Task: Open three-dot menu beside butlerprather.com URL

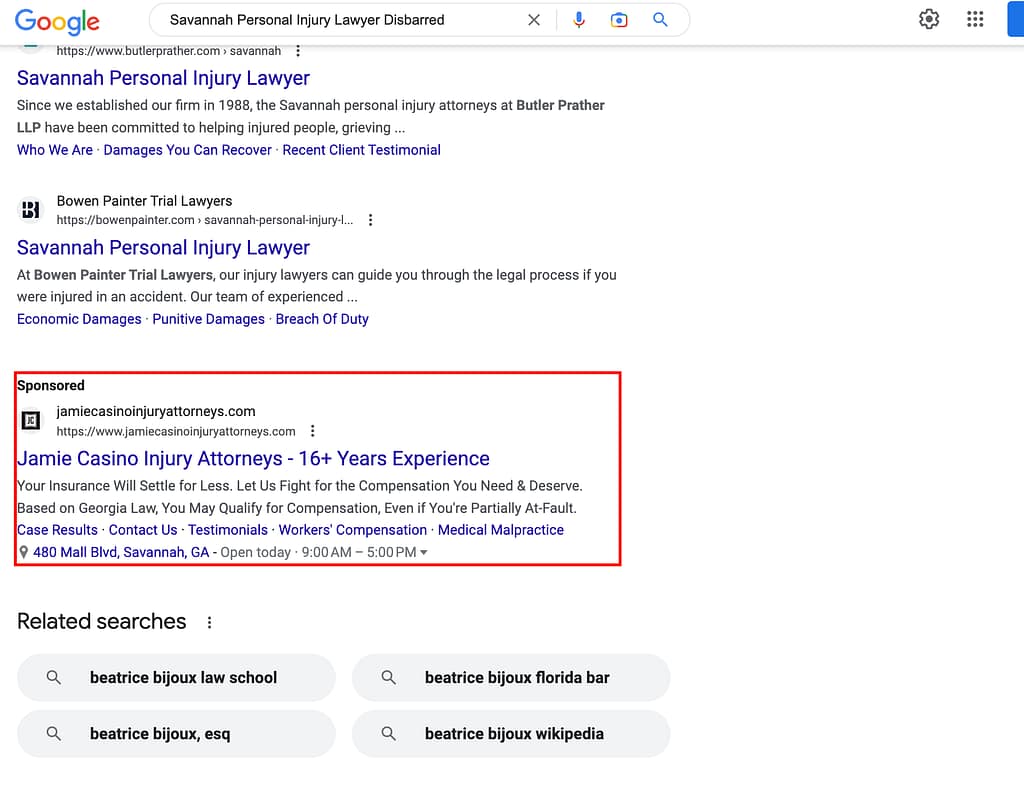Action: [298, 51]
